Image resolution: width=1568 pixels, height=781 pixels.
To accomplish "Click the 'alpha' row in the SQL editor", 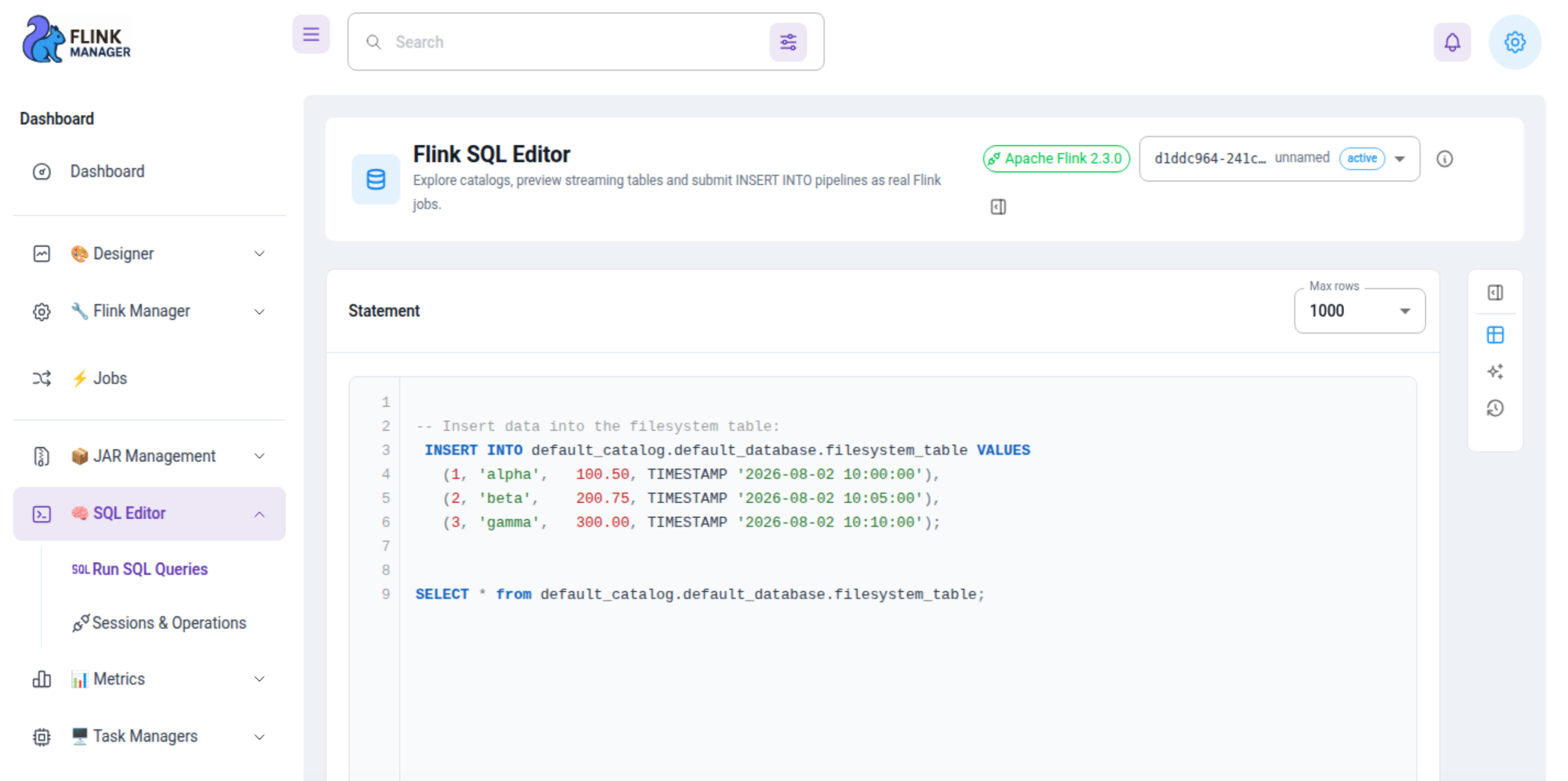I will (x=691, y=474).
